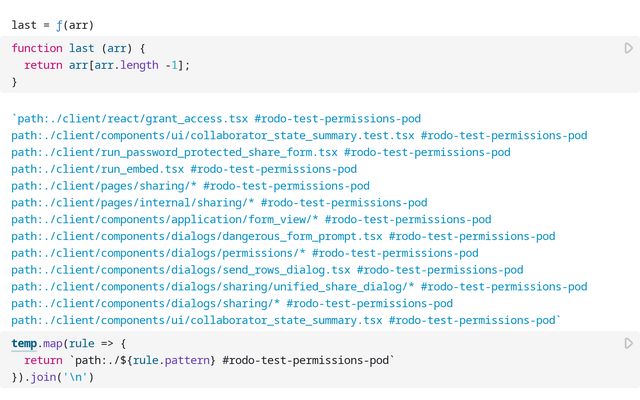
Task: Click the 'function last (arr) {' line
Action: coord(79,48)
